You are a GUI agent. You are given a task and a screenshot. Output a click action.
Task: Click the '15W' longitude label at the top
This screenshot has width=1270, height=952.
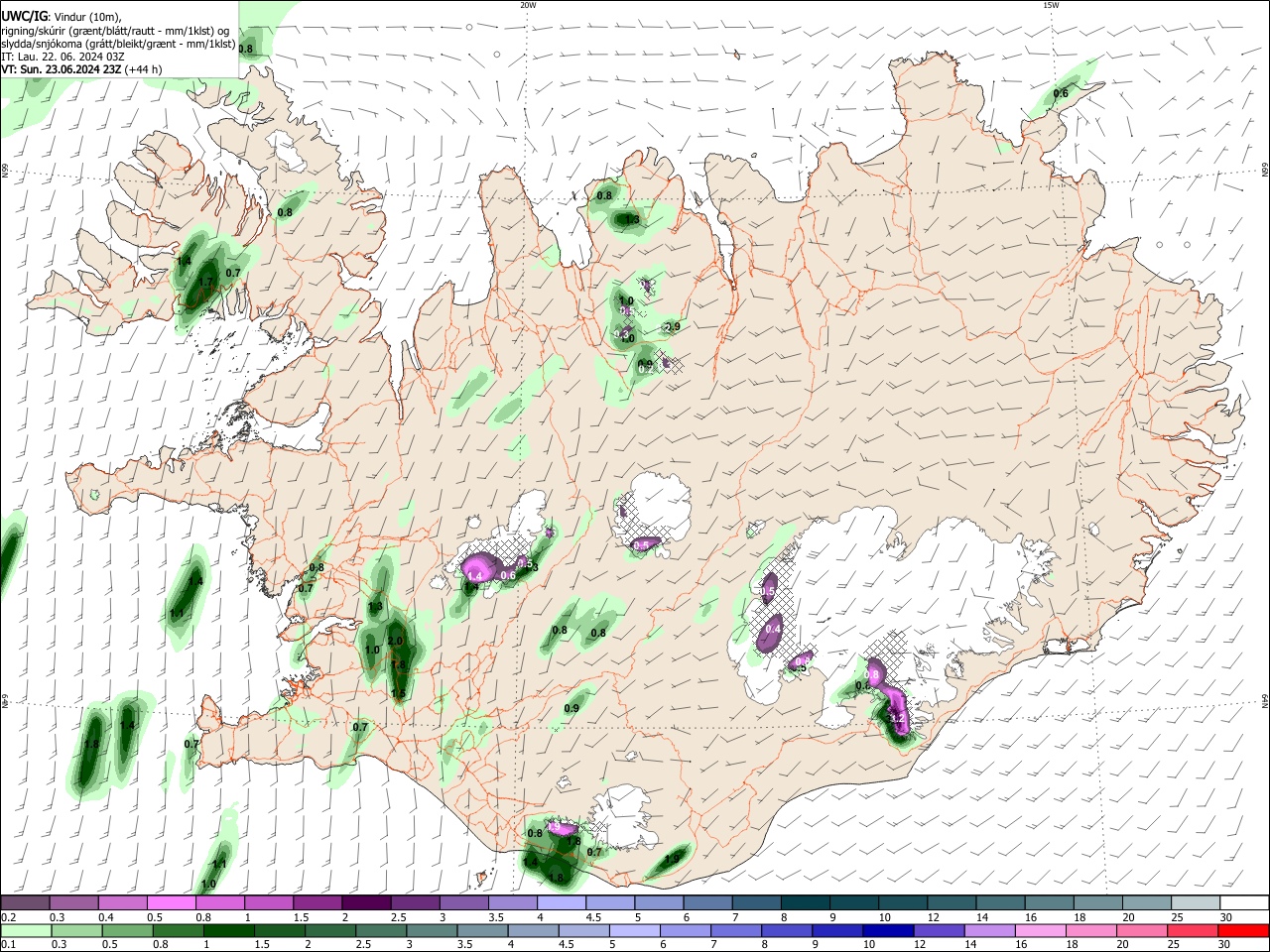click(x=1051, y=5)
